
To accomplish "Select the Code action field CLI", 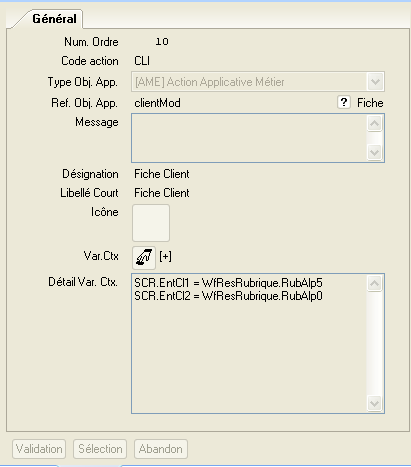I will (142, 61).
